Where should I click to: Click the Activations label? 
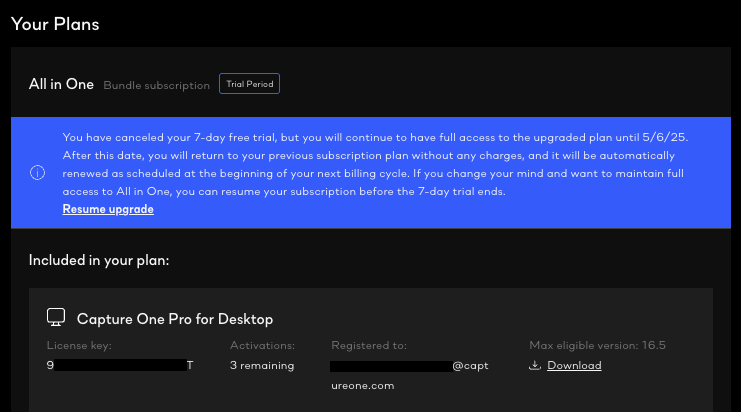(261, 345)
